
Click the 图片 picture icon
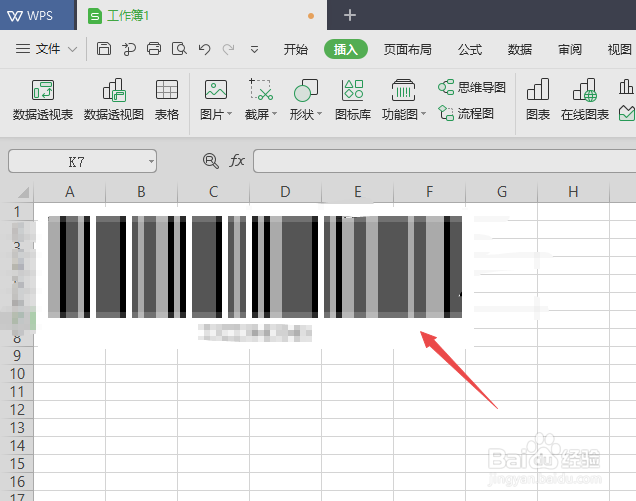(215, 90)
